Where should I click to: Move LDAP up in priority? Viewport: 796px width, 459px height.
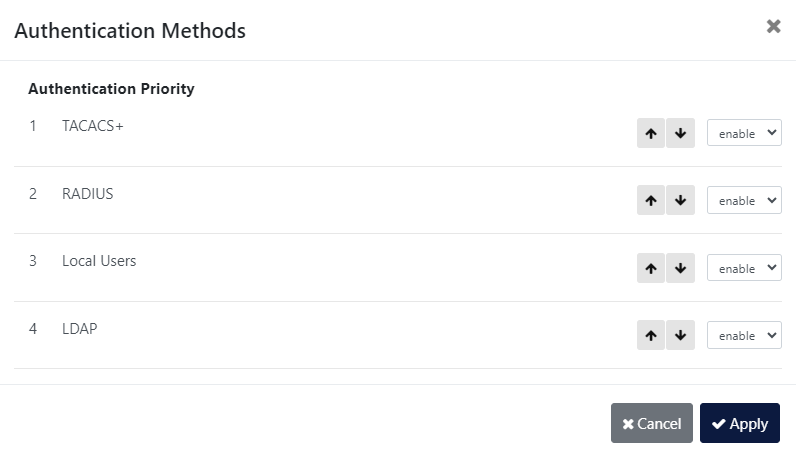pyautogui.click(x=651, y=335)
